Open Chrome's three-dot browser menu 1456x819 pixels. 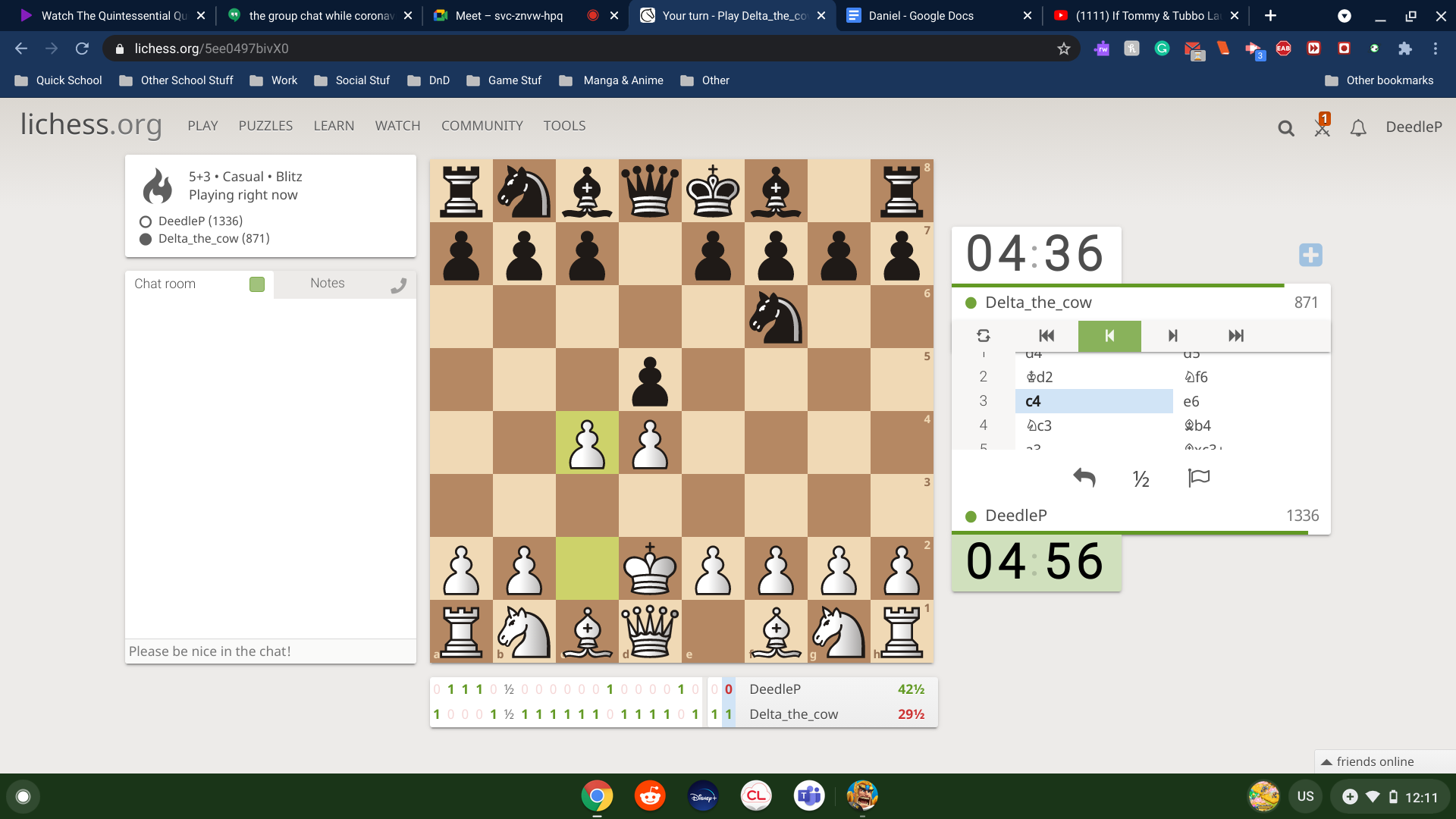1435,49
